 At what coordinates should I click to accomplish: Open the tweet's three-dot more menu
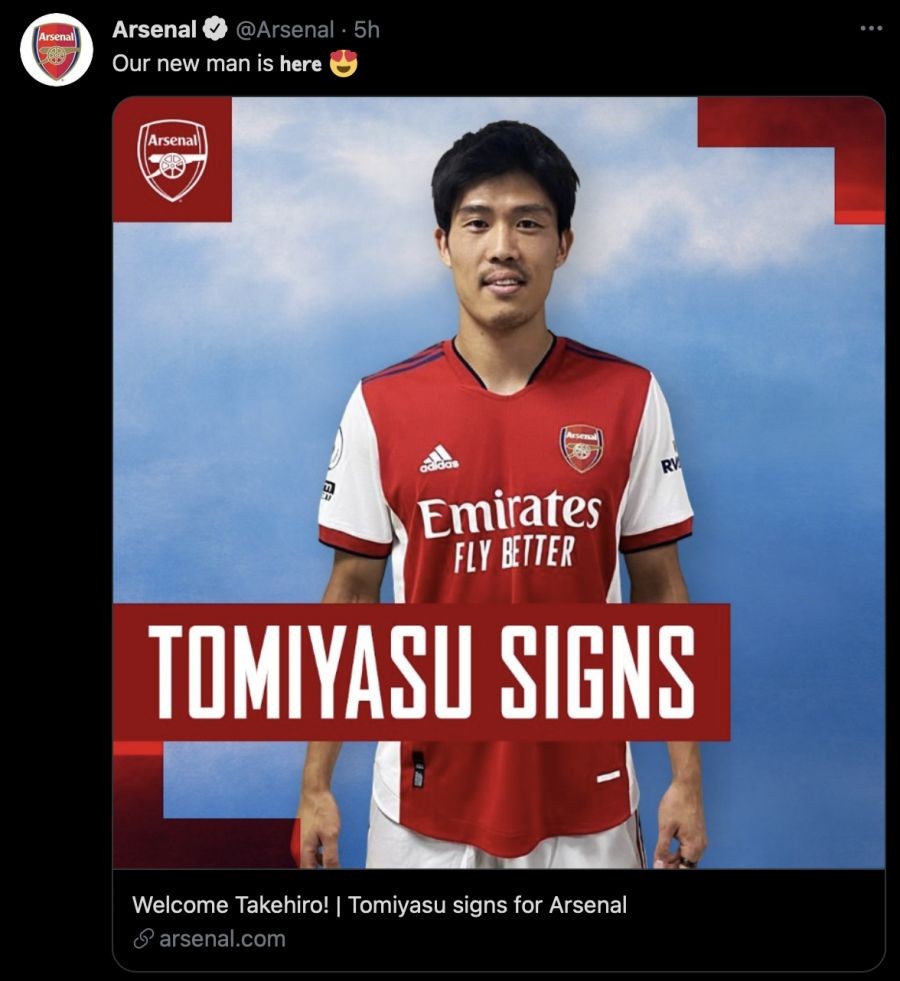click(x=871, y=28)
